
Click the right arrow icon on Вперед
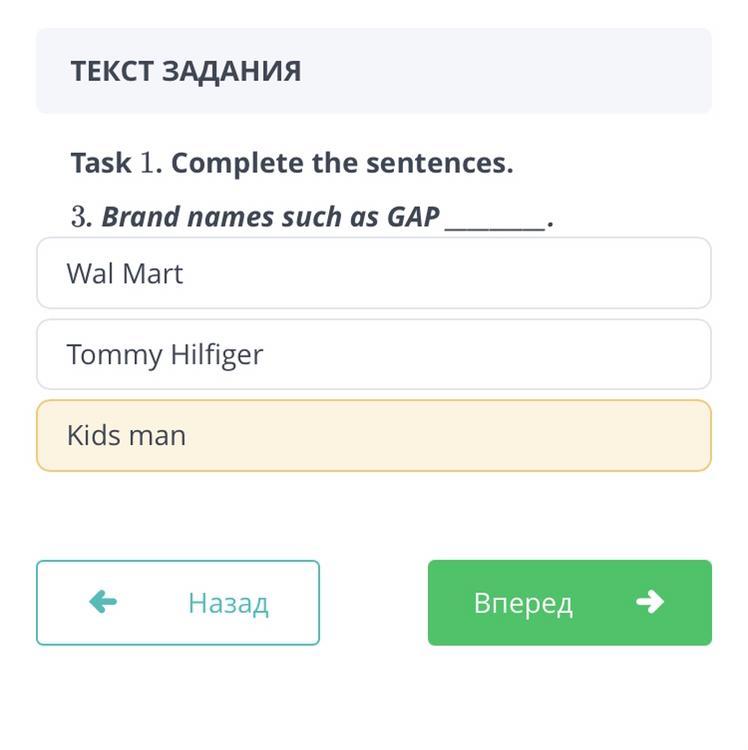(x=650, y=602)
